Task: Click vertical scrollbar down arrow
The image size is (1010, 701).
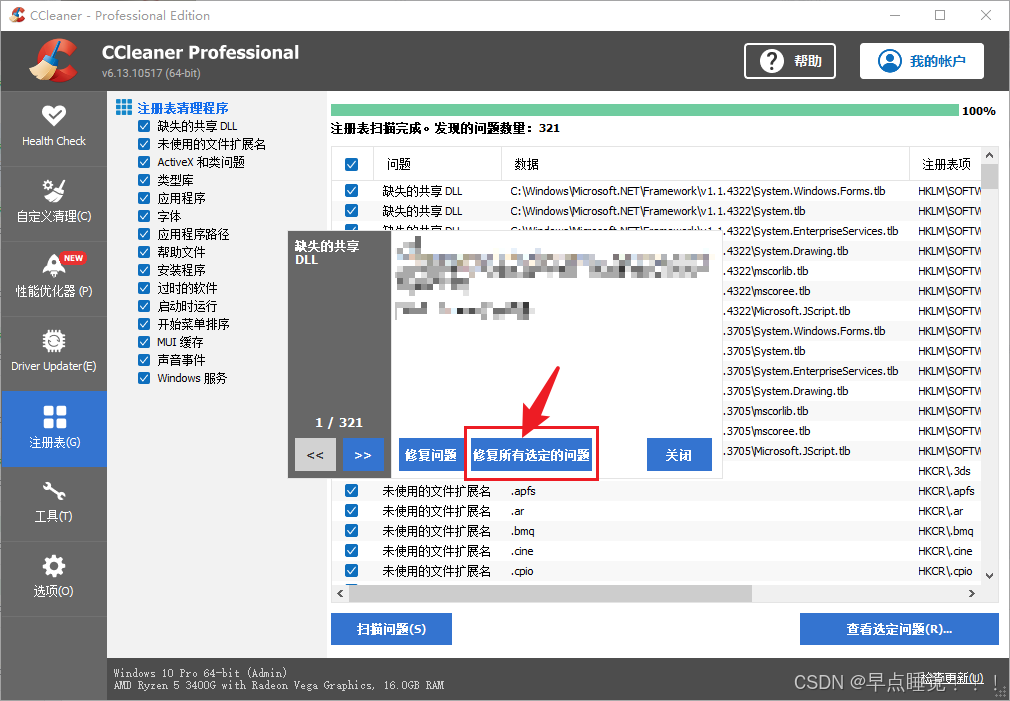Action: coord(989,575)
